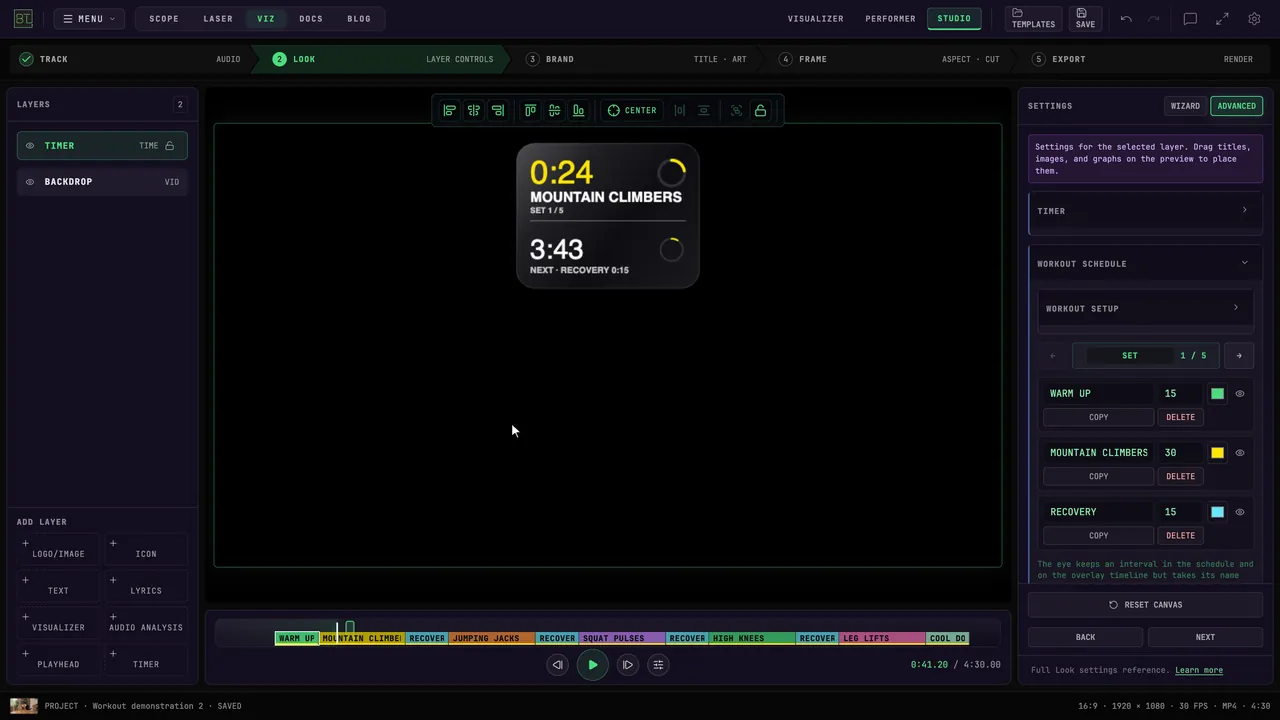Switch to the Laser tab

(x=218, y=19)
